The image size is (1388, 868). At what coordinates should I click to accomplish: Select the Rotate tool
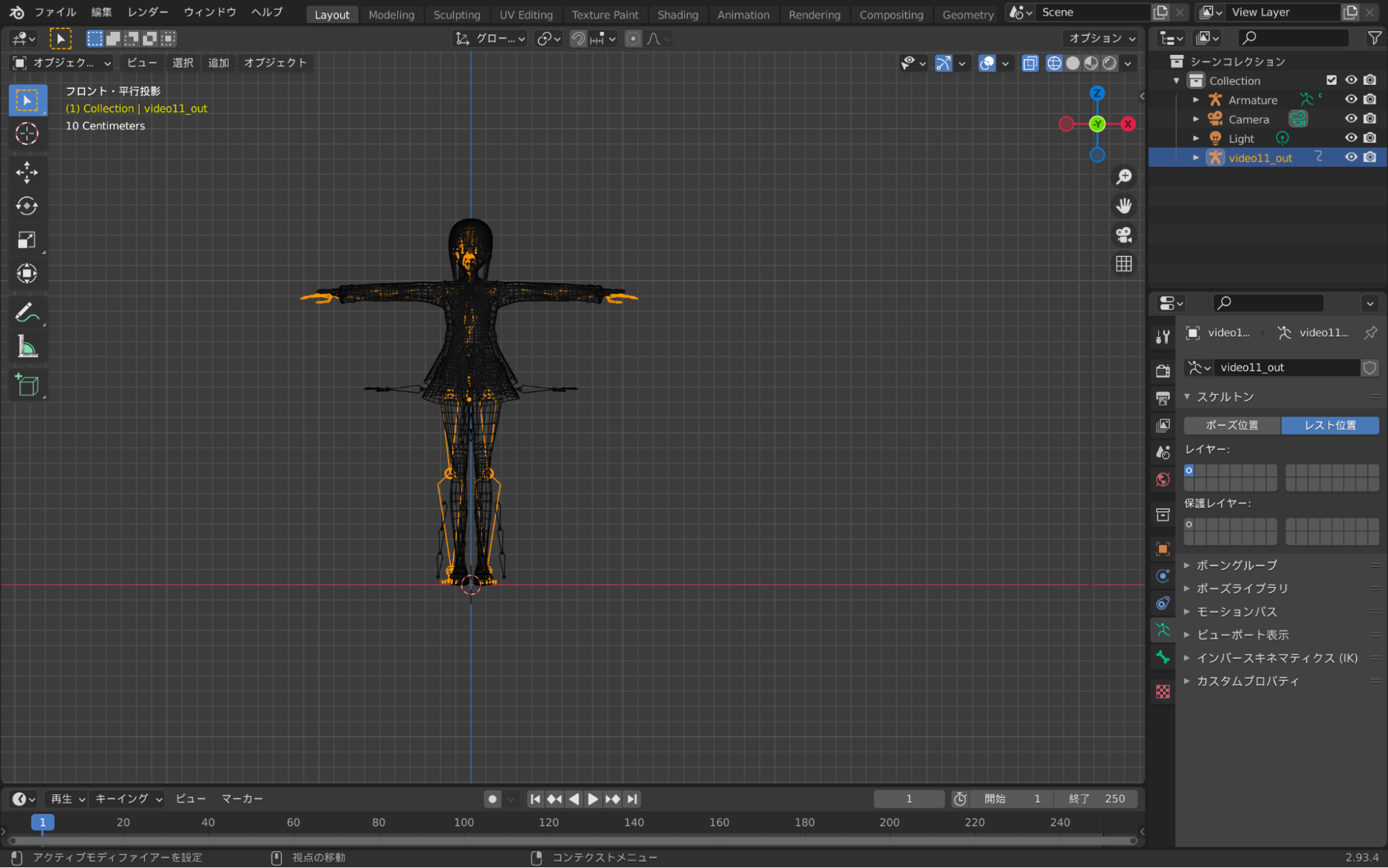[x=27, y=206]
